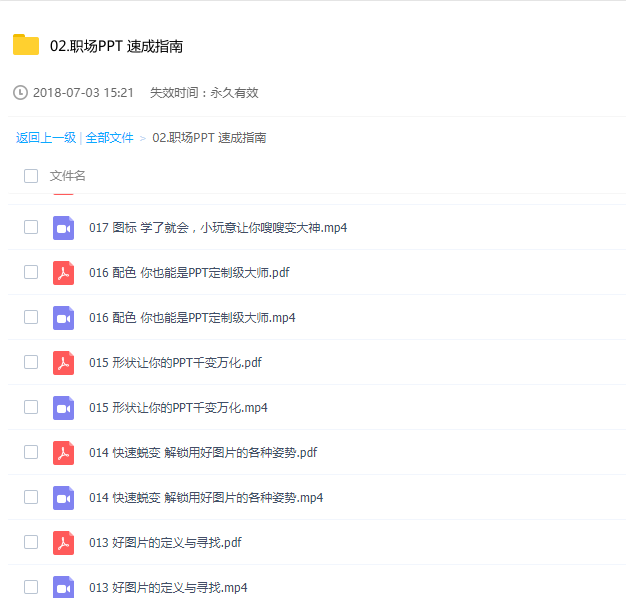Click the yellow folder icon in header

coord(26,45)
